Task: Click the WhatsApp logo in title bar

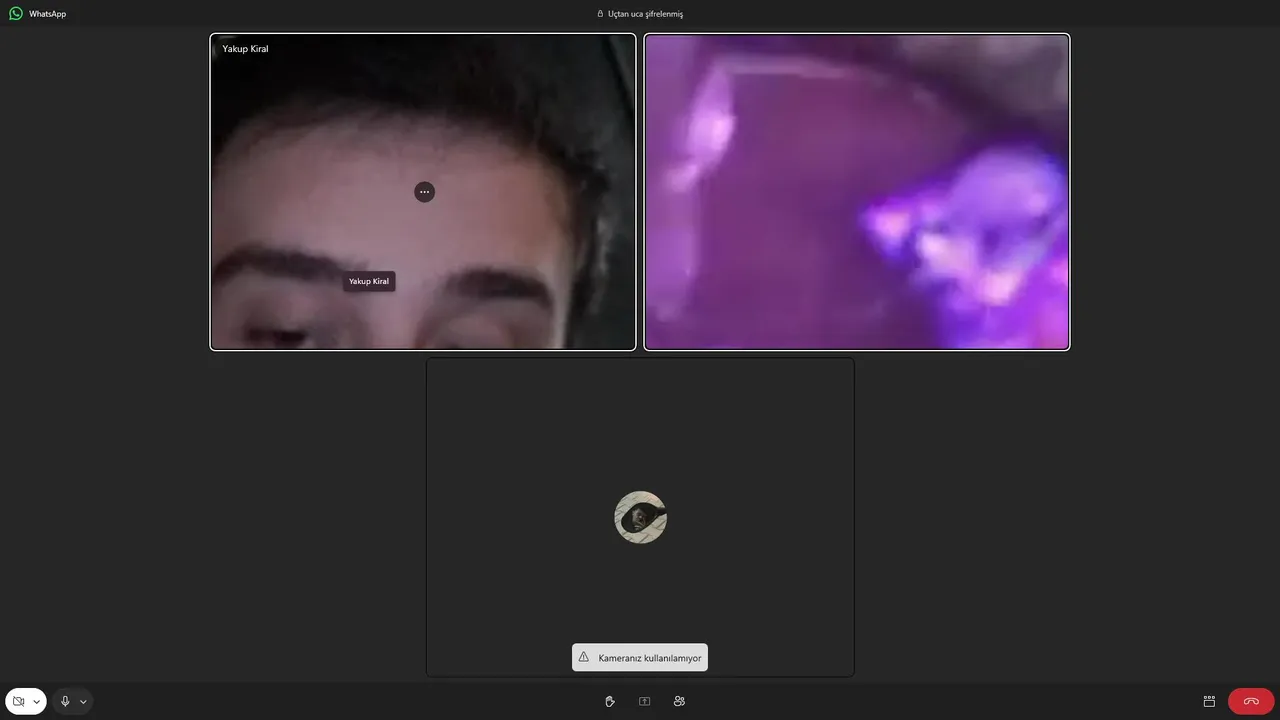Action: [16, 14]
